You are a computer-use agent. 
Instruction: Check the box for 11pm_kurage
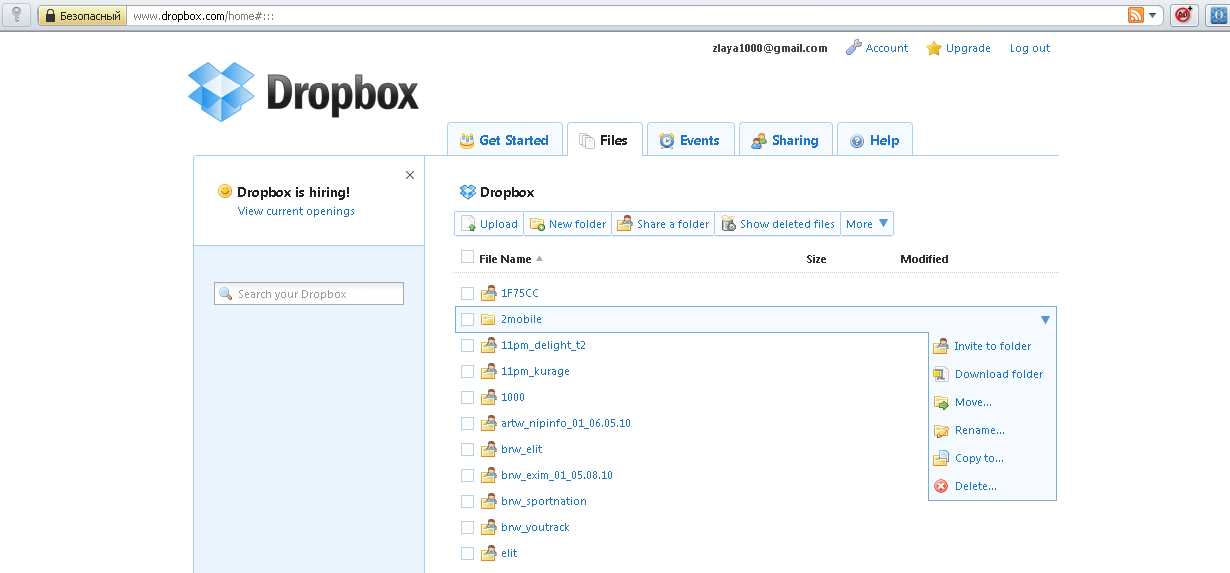point(467,371)
